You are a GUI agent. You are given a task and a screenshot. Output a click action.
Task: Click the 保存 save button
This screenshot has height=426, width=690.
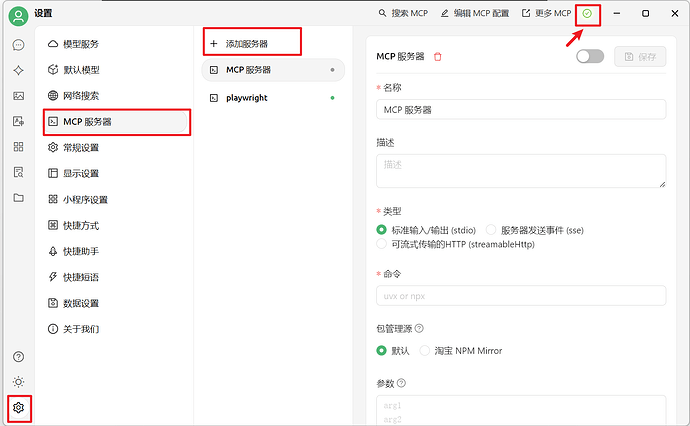pos(640,56)
